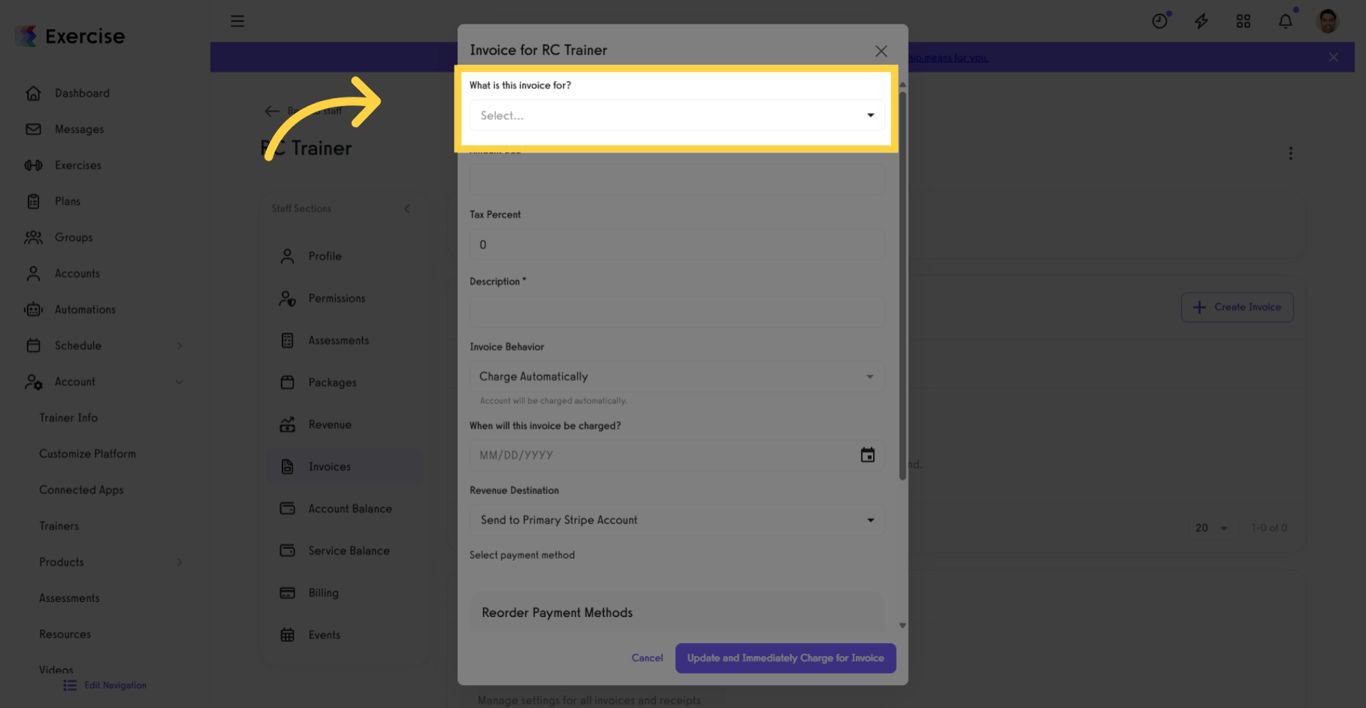Open Groups in sidebar

pyautogui.click(x=73, y=237)
